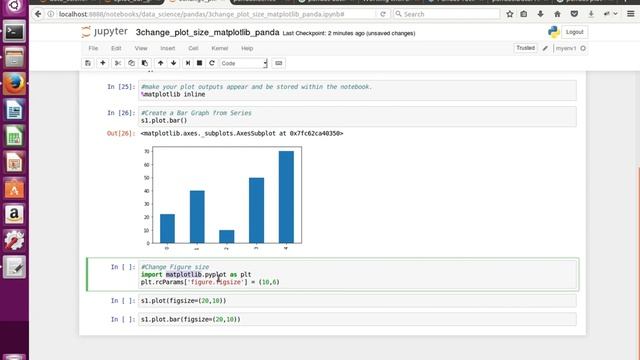Image resolution: width=640 pixels, height=360 pixels.
Task: Click the Logout button
Action: (x=575, y=32)
